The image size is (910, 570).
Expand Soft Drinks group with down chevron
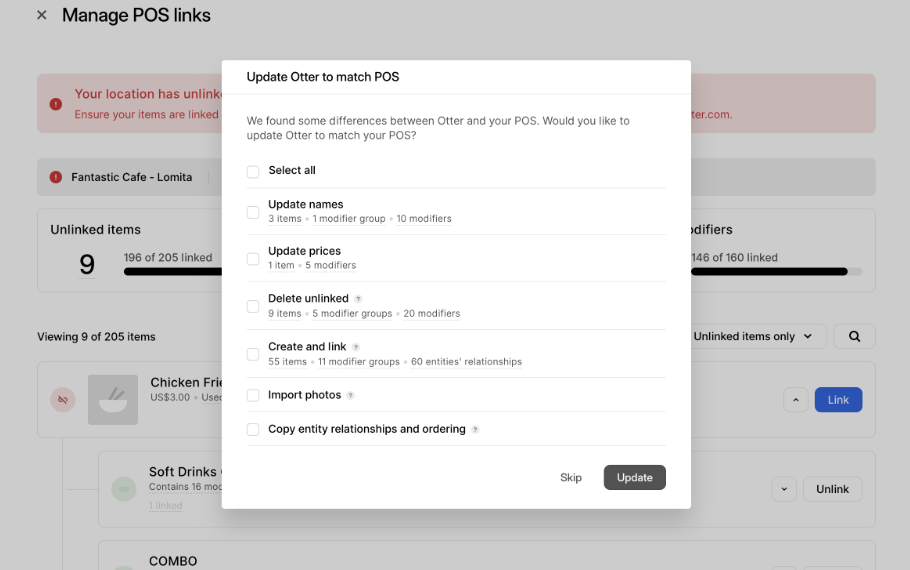(784, 489)
